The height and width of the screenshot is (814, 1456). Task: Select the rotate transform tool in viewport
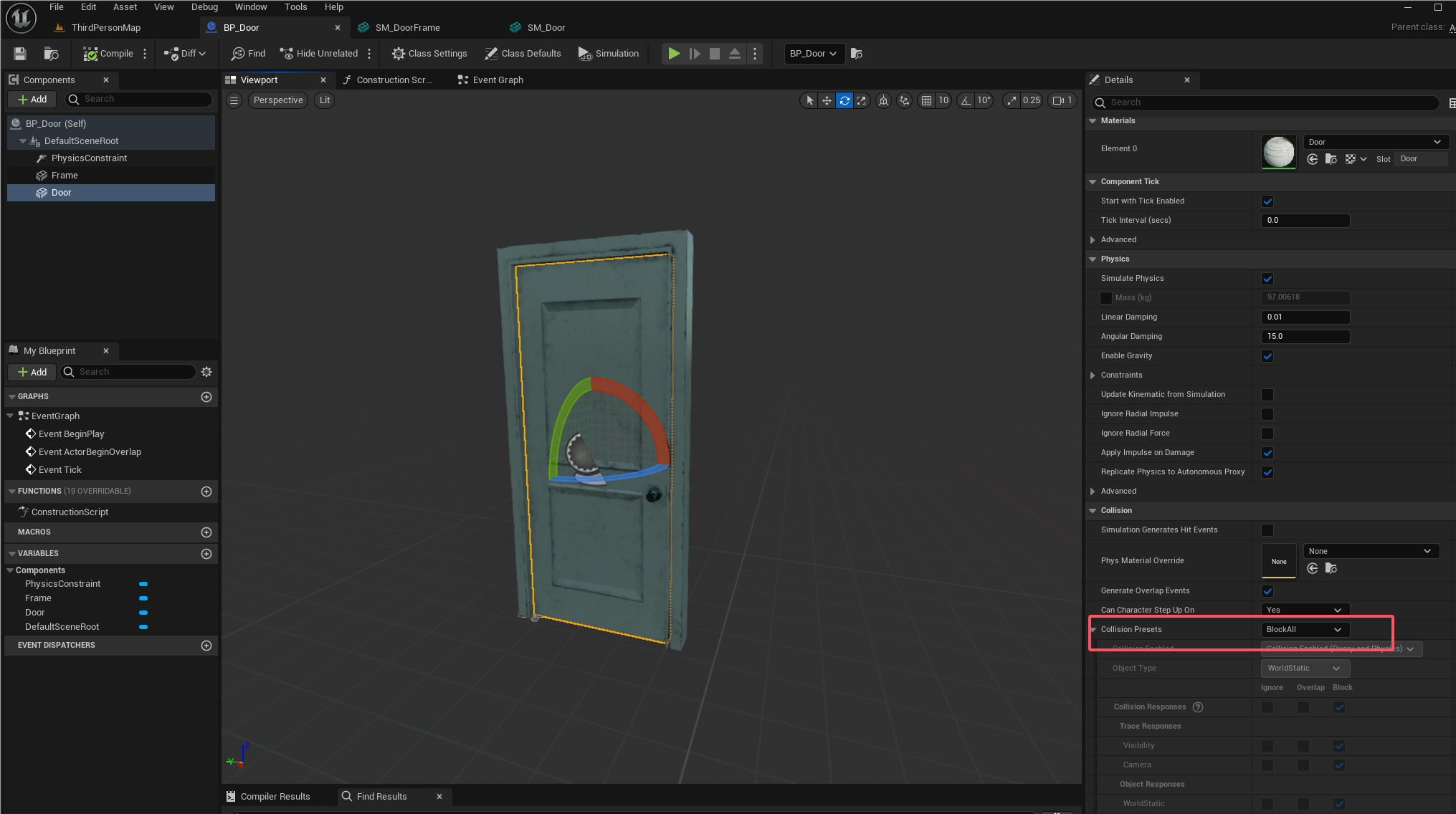pyautogui.click(x=844, y=100)
